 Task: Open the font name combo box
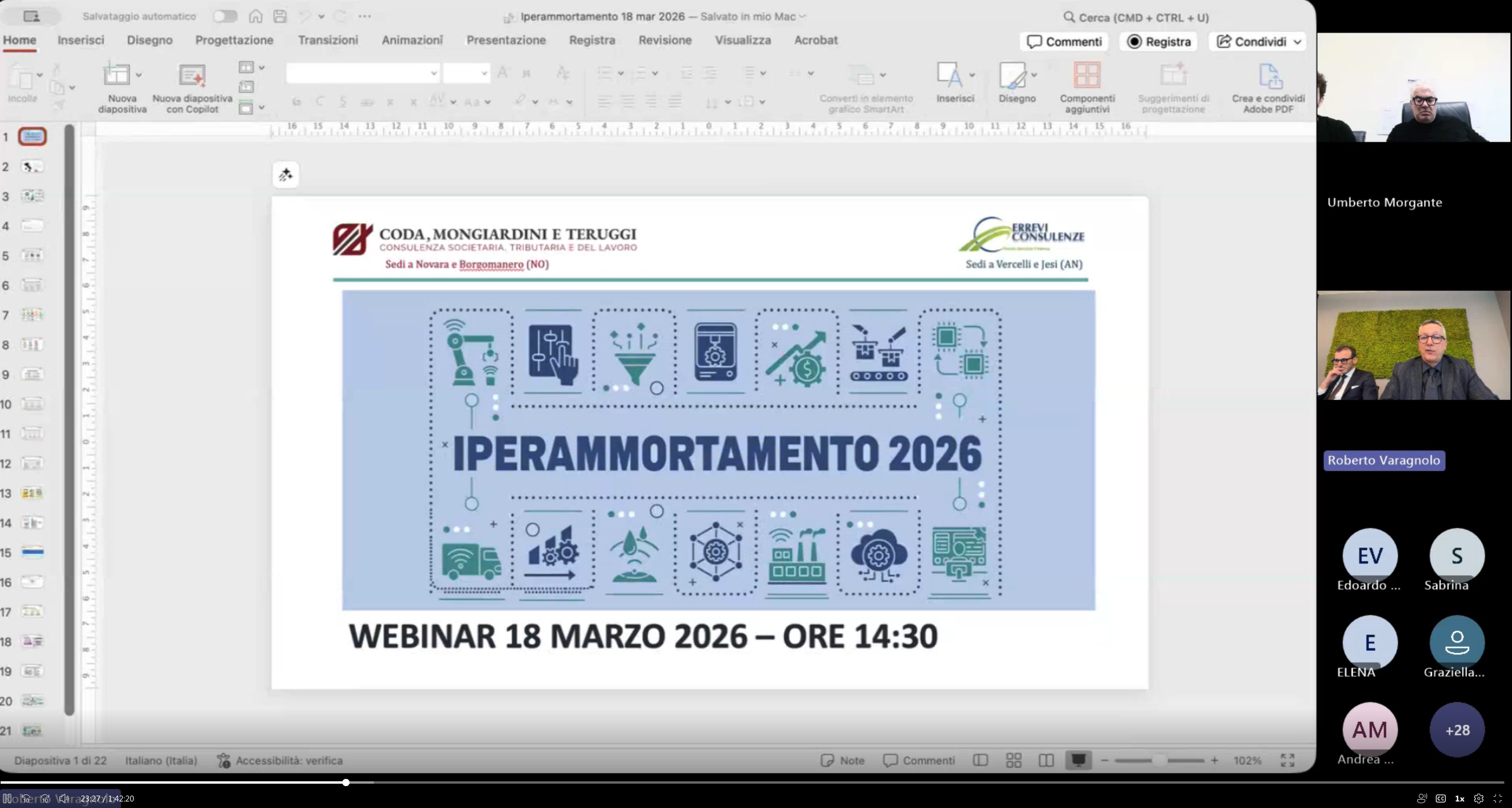363,73
